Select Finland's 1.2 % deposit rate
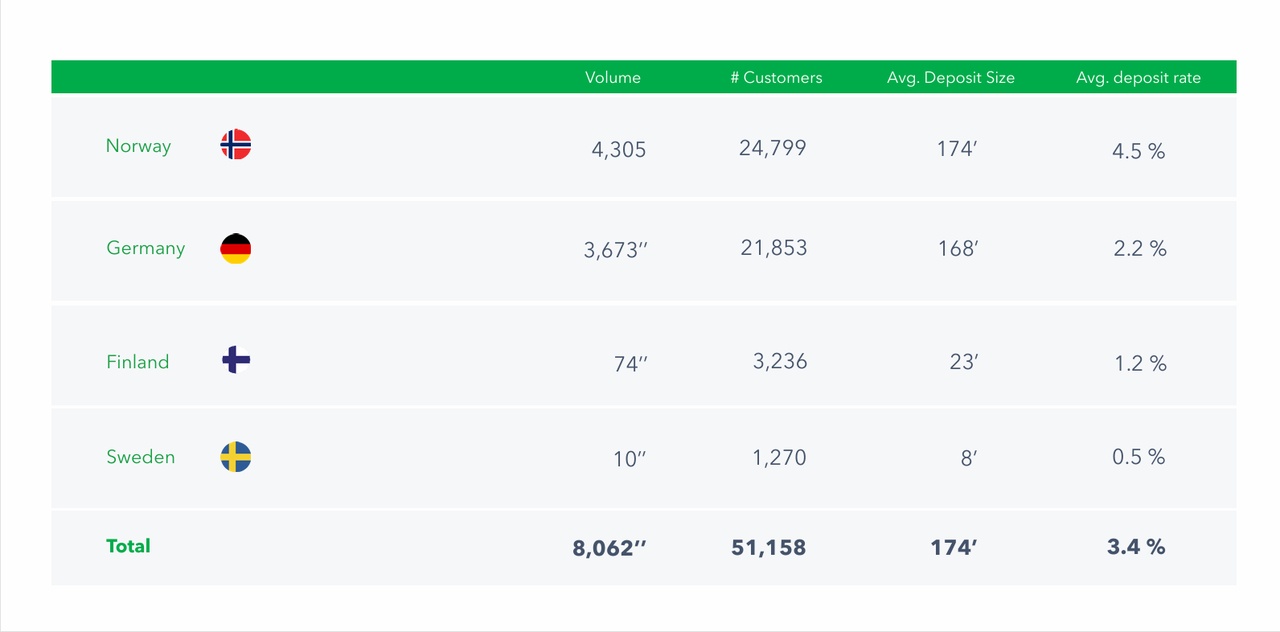The height and width of the screenshot is (632, 1280). [1140, 363]
